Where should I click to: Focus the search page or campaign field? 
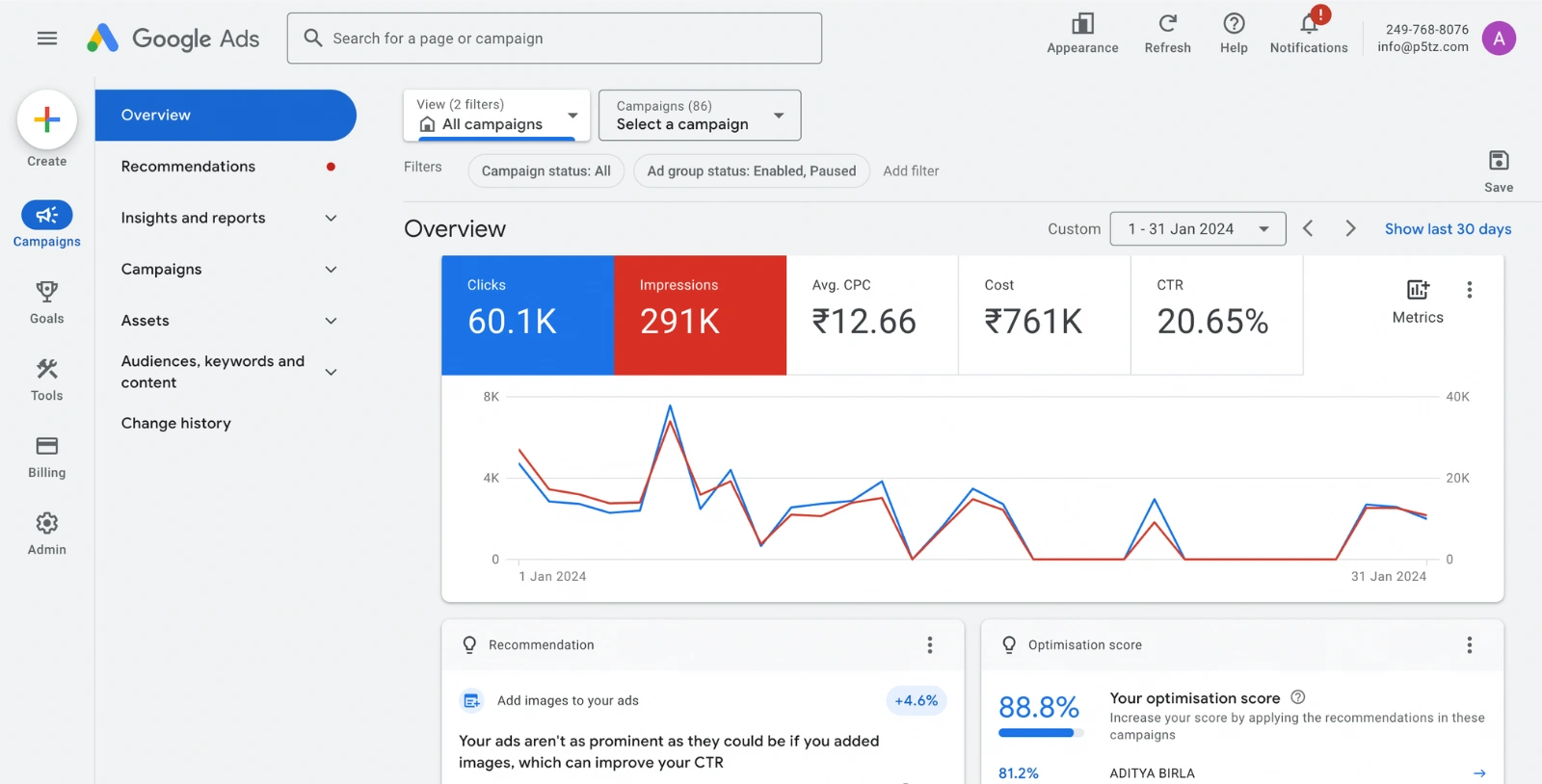point(554,39)
